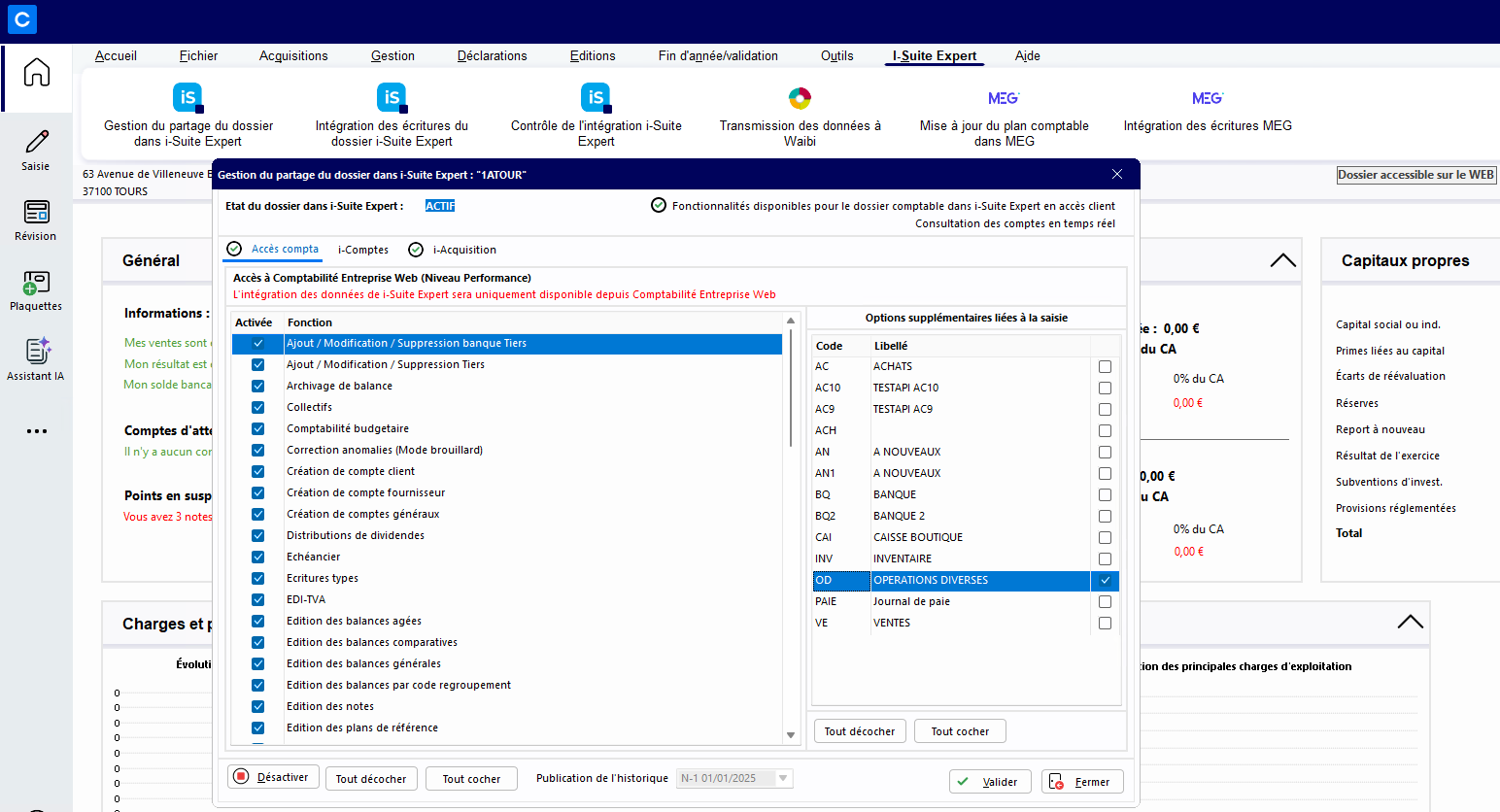Viewport: 1500px width, 812px height.
Task: Confirm with the Valider button
Action: [990, 782]
